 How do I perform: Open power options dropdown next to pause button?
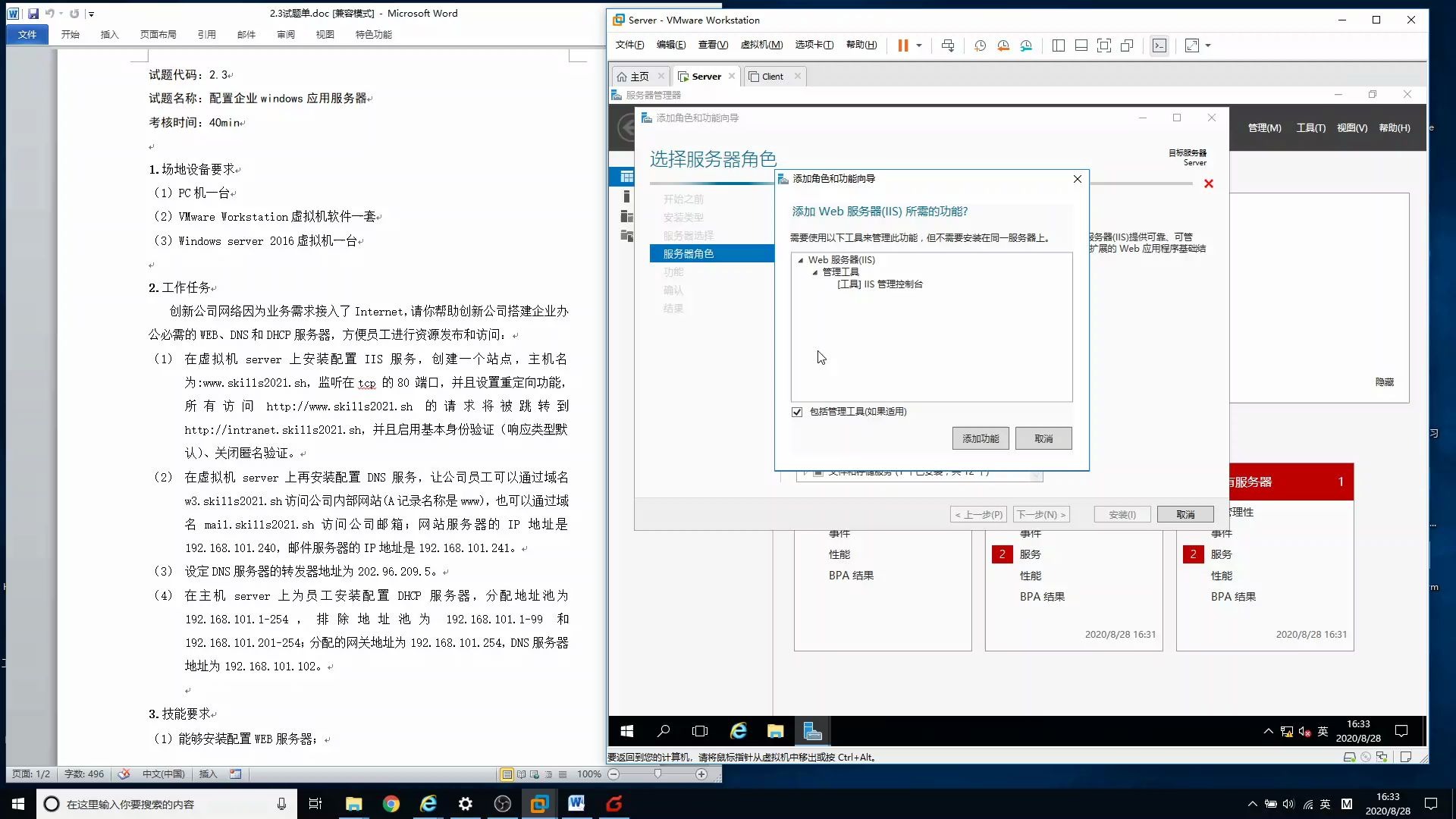[x=919, y=45]
